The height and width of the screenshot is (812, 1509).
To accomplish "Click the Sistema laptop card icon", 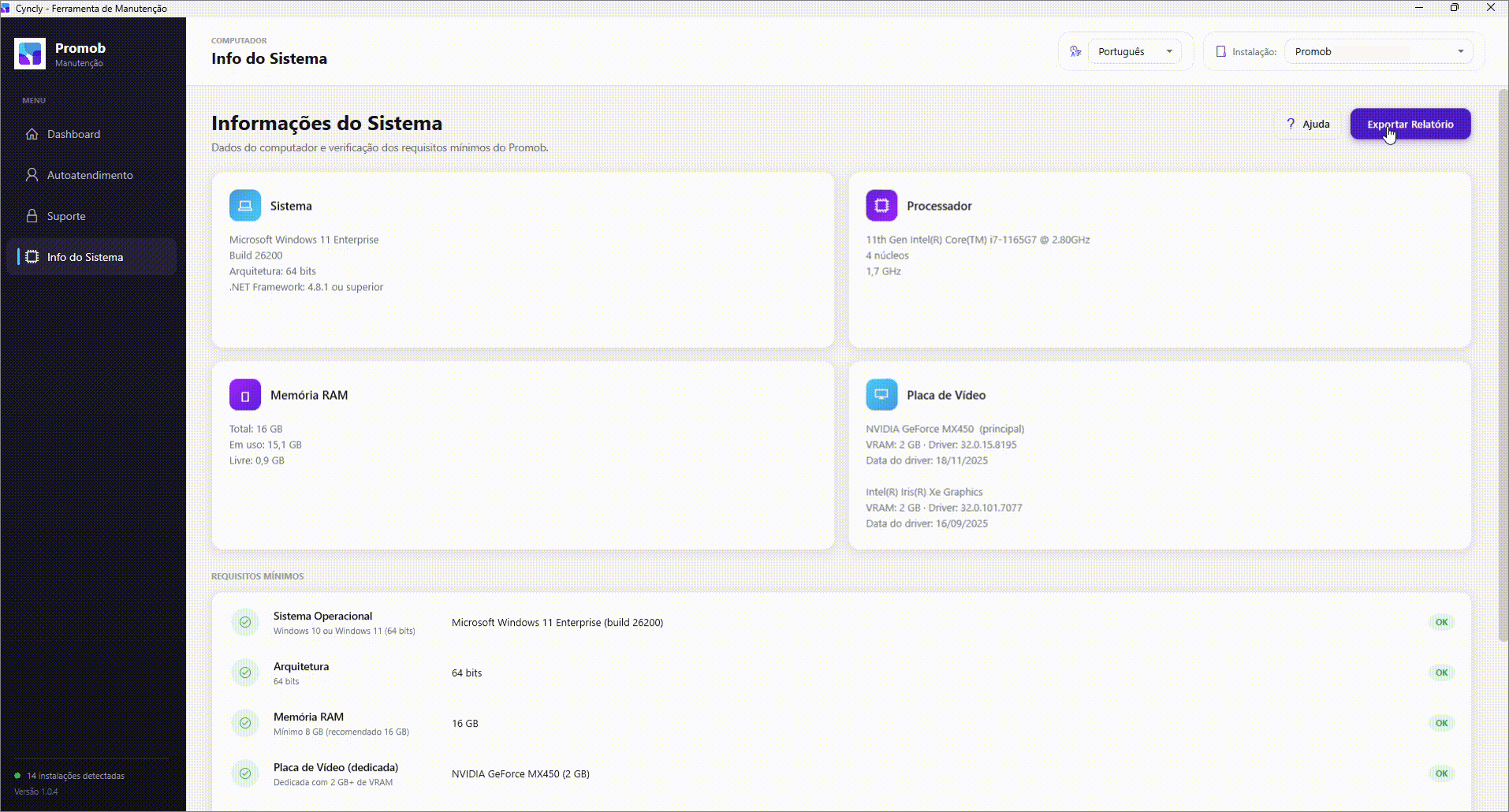I will 245,206.
